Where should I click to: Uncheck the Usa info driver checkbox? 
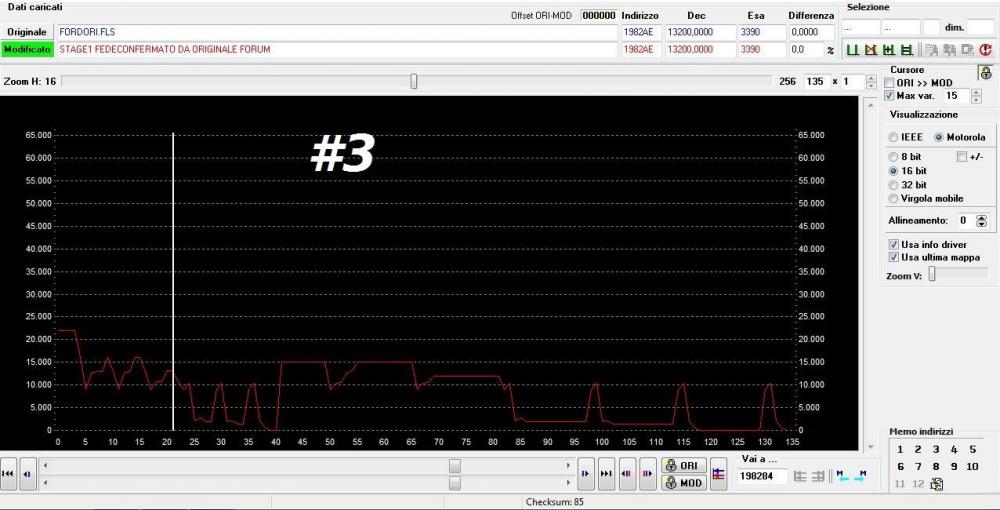tap(893, 244)
